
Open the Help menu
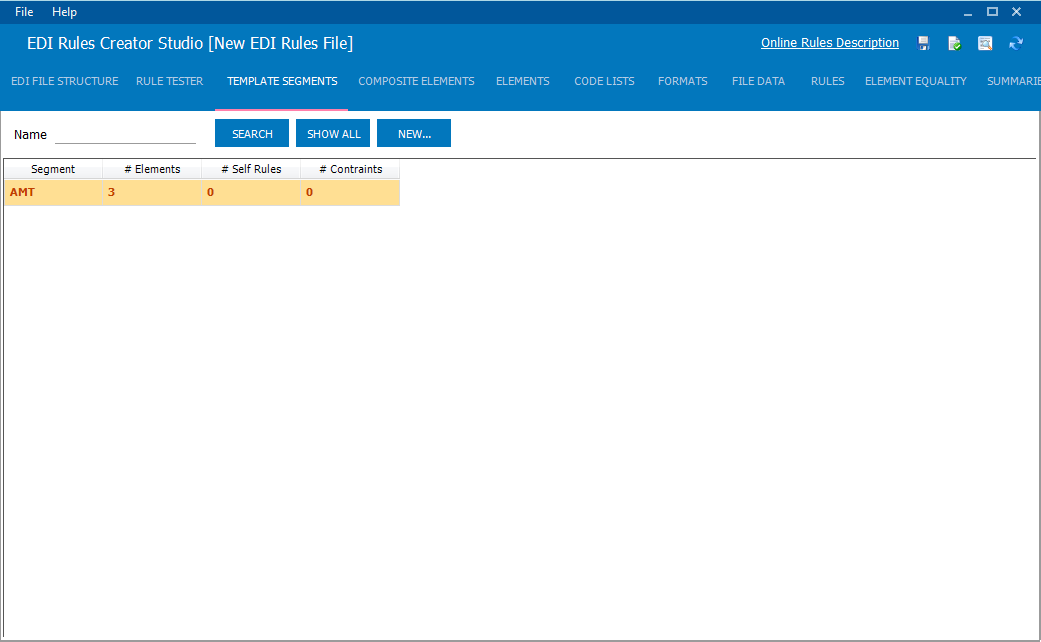(x=64, y=11)
